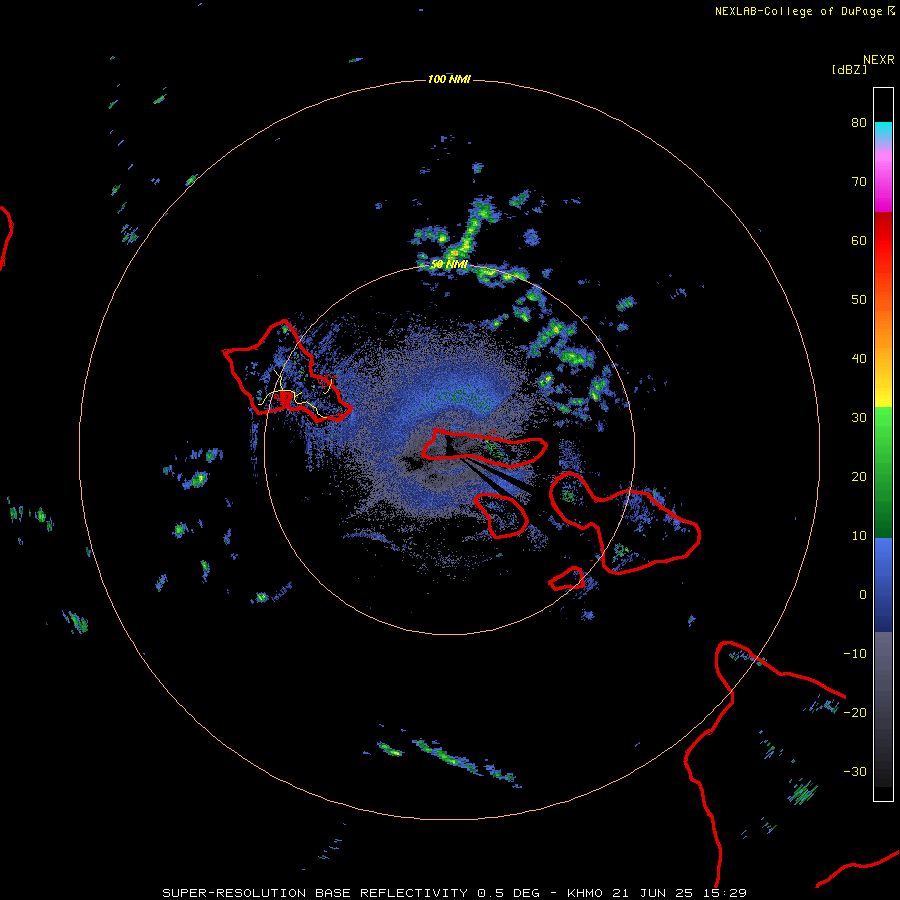Click the -10 value on the dBZ scale
Screen dimensions: 900x900
click(x=855, y=654)
